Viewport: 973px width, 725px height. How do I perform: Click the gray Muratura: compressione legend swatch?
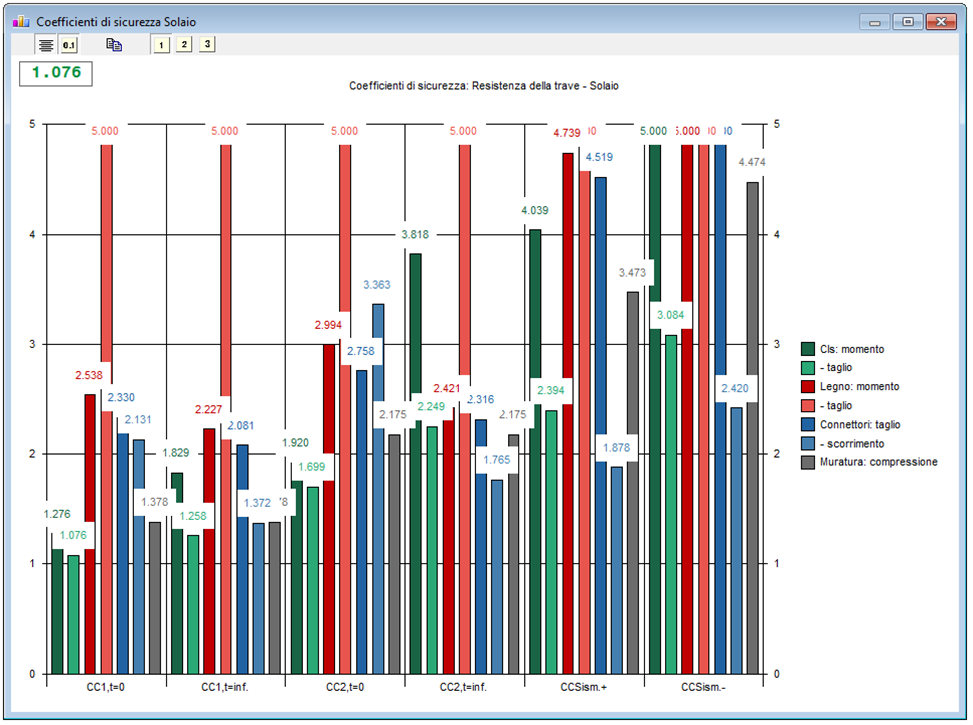pyautogui.click(x=809, y=462)
